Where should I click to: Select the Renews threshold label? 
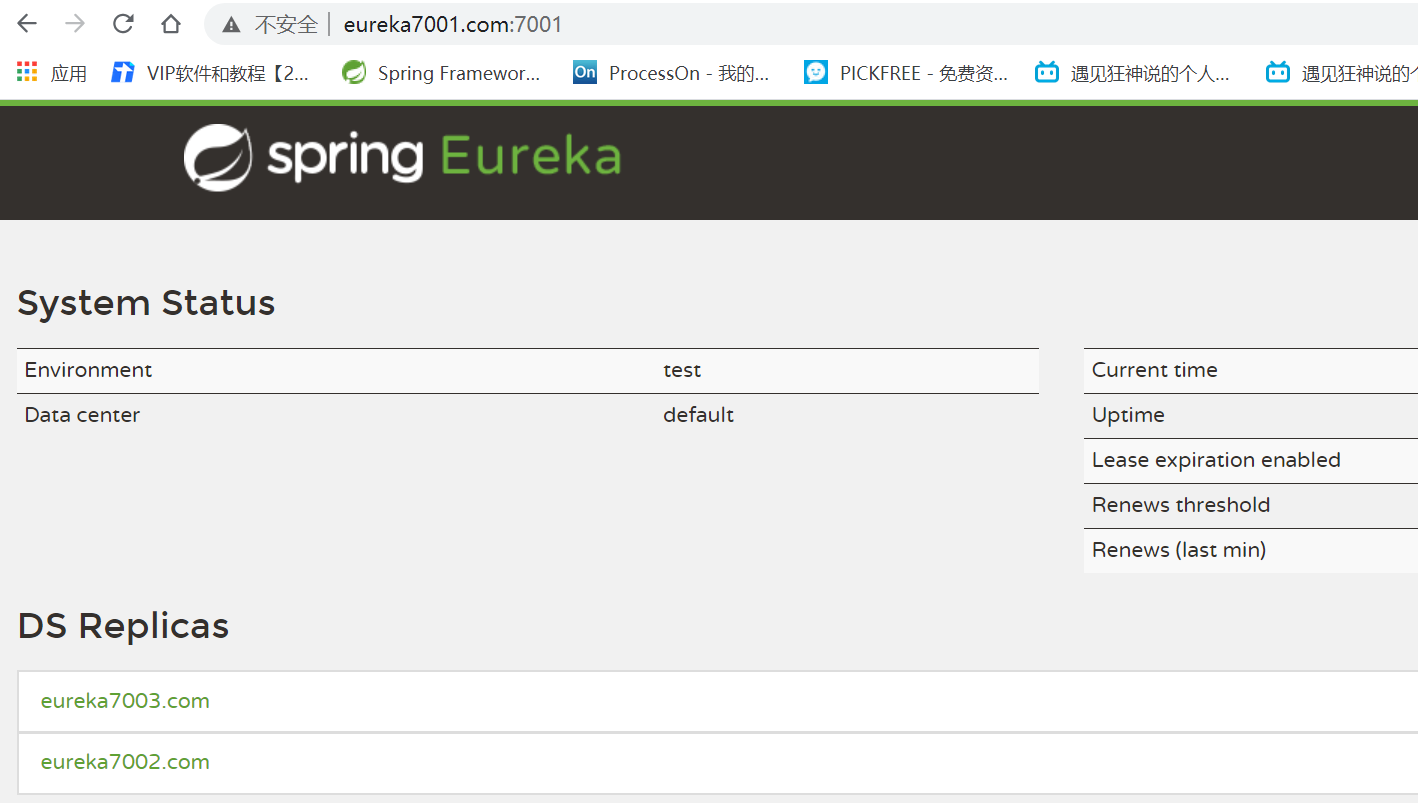pos(1181,505)
